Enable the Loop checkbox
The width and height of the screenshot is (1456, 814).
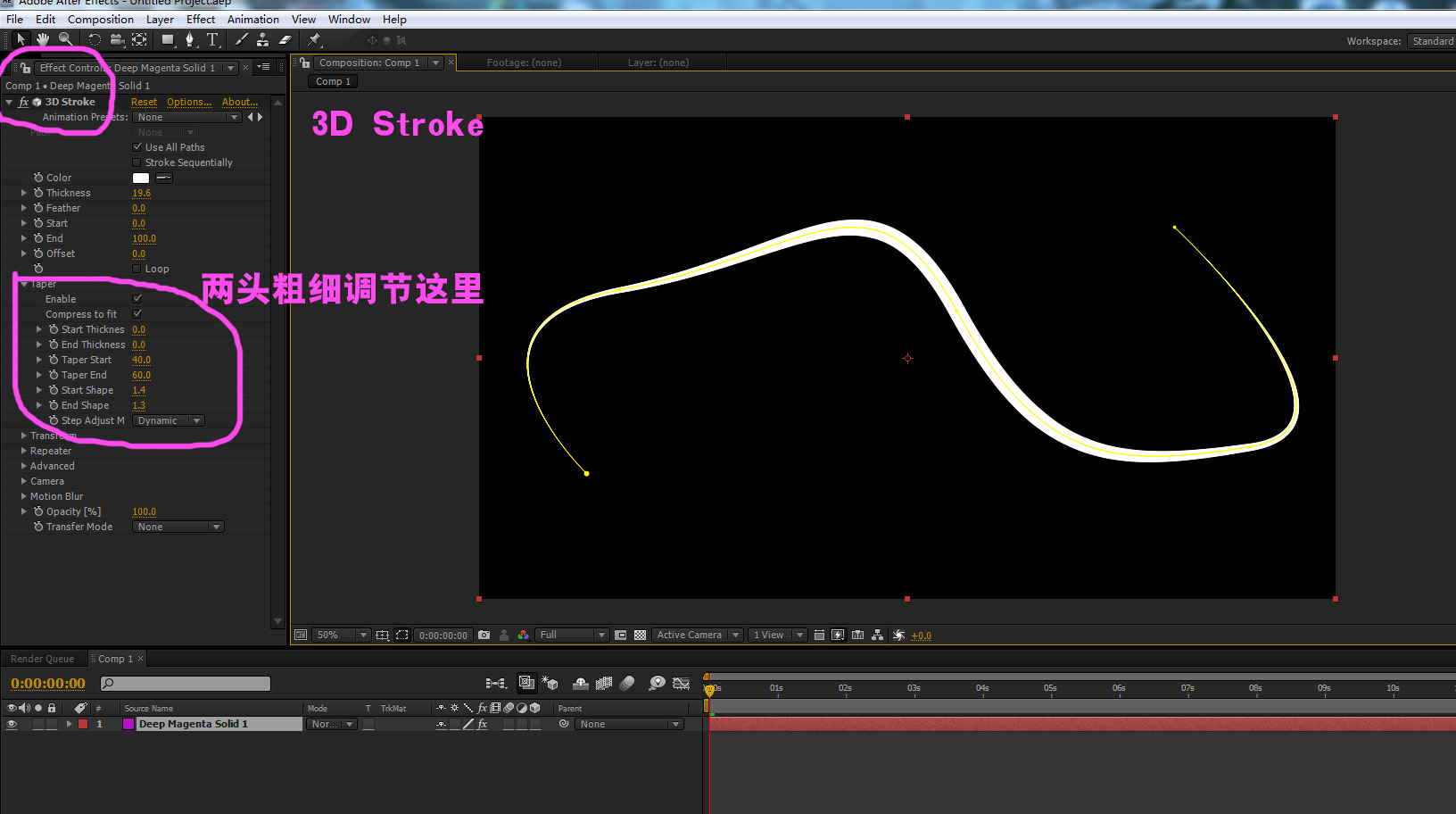point(137,269)
